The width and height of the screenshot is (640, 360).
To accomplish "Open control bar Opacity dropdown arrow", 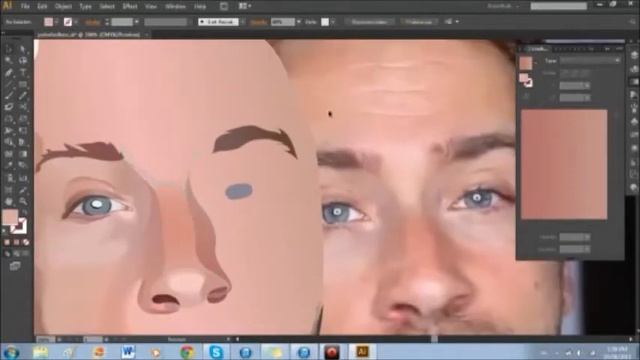I will 299,22.
